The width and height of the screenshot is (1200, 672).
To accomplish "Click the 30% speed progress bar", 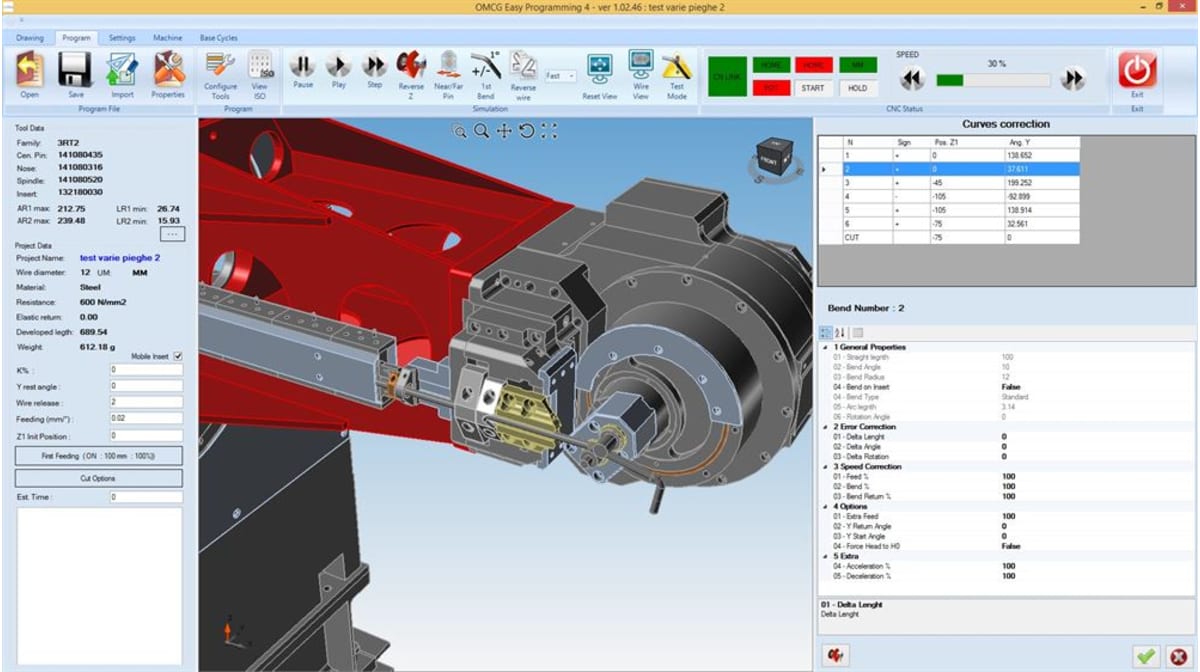I will click(993, 80).
